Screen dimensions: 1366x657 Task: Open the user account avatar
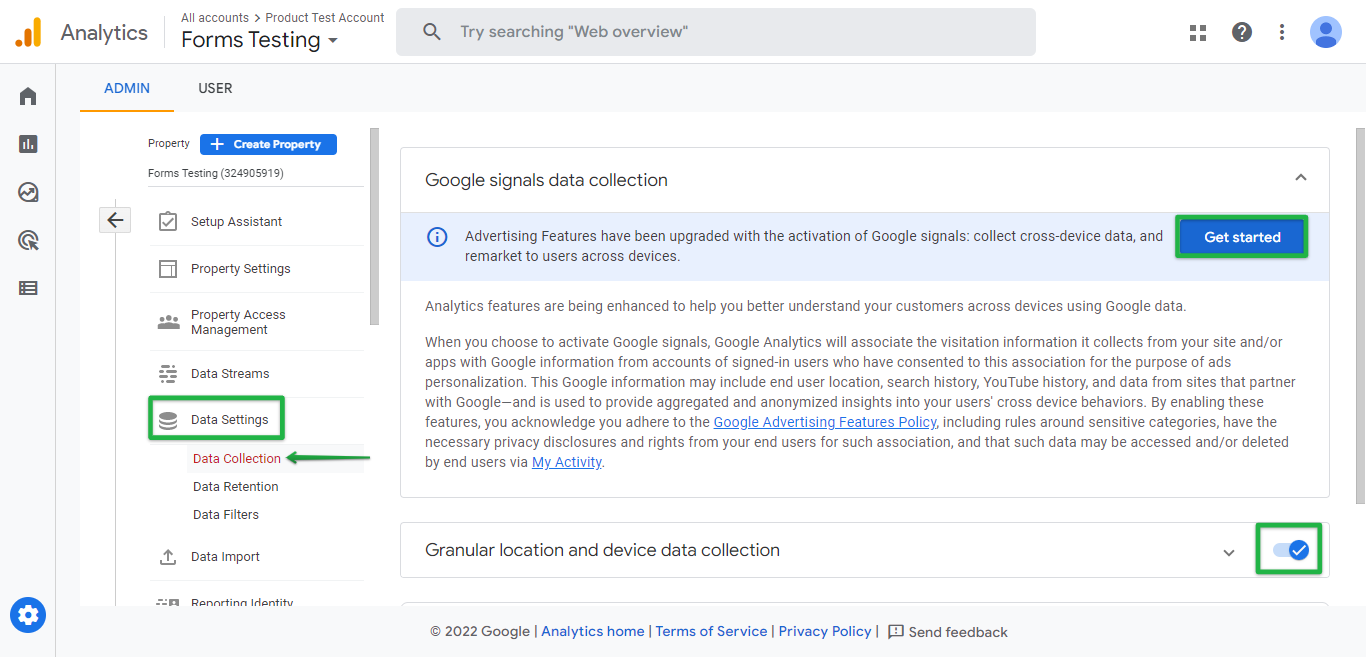1326,32
